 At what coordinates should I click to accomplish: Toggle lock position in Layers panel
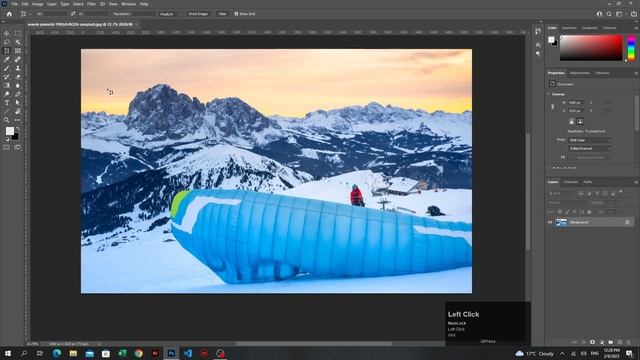[x=574, y=212]
